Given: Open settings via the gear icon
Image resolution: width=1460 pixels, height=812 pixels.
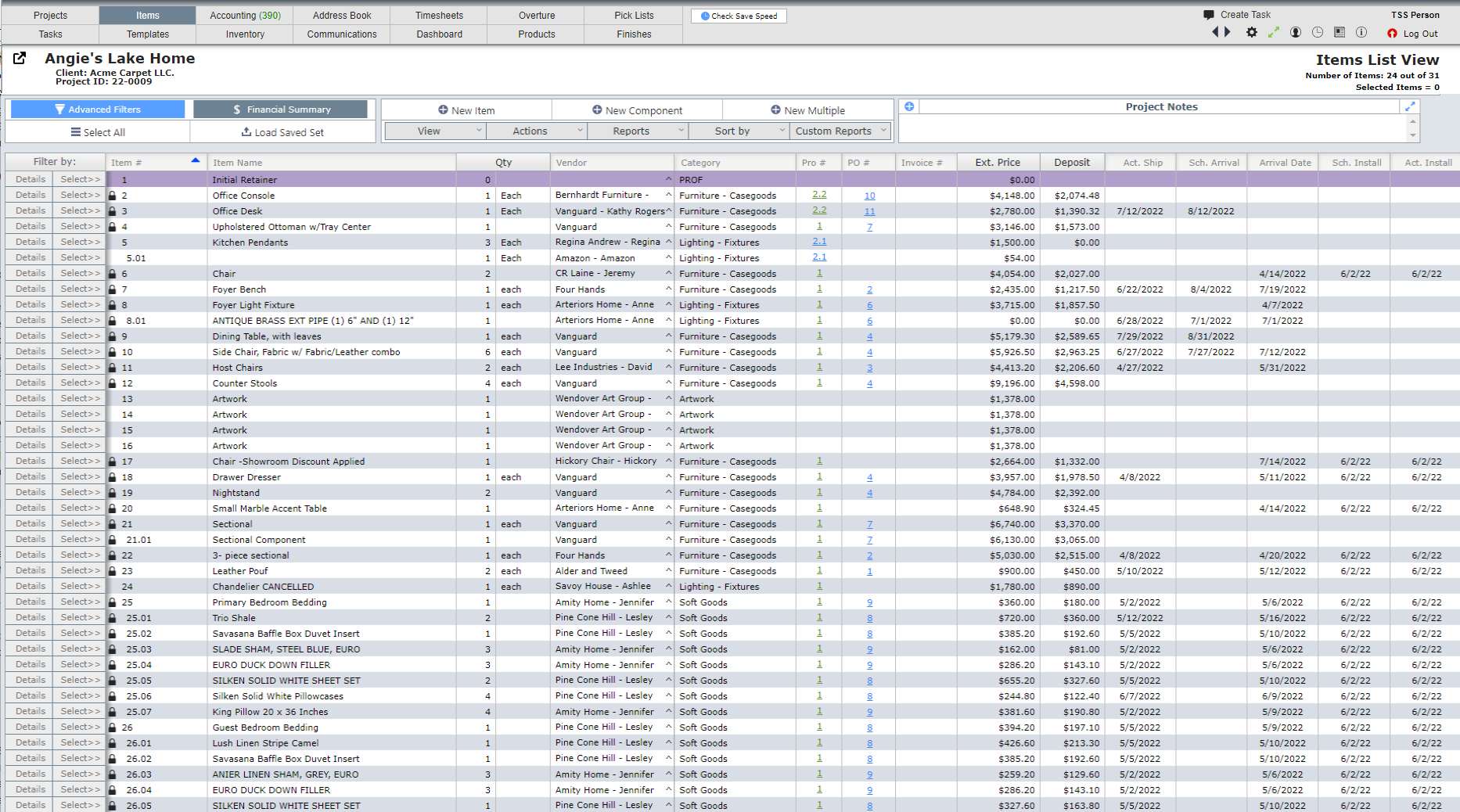Looking at the screenshot, I should tap(1252, 32).
